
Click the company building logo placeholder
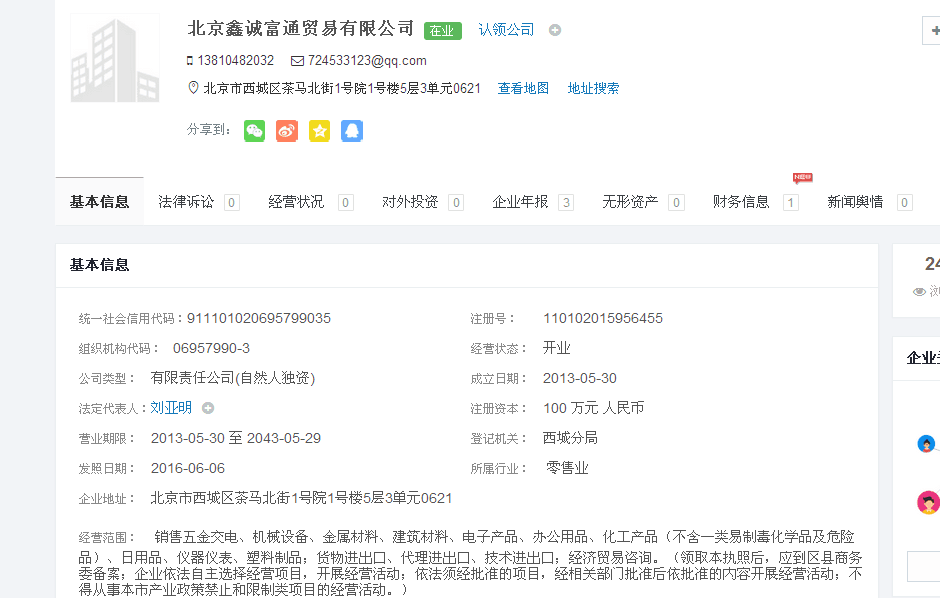click(114, 58)
